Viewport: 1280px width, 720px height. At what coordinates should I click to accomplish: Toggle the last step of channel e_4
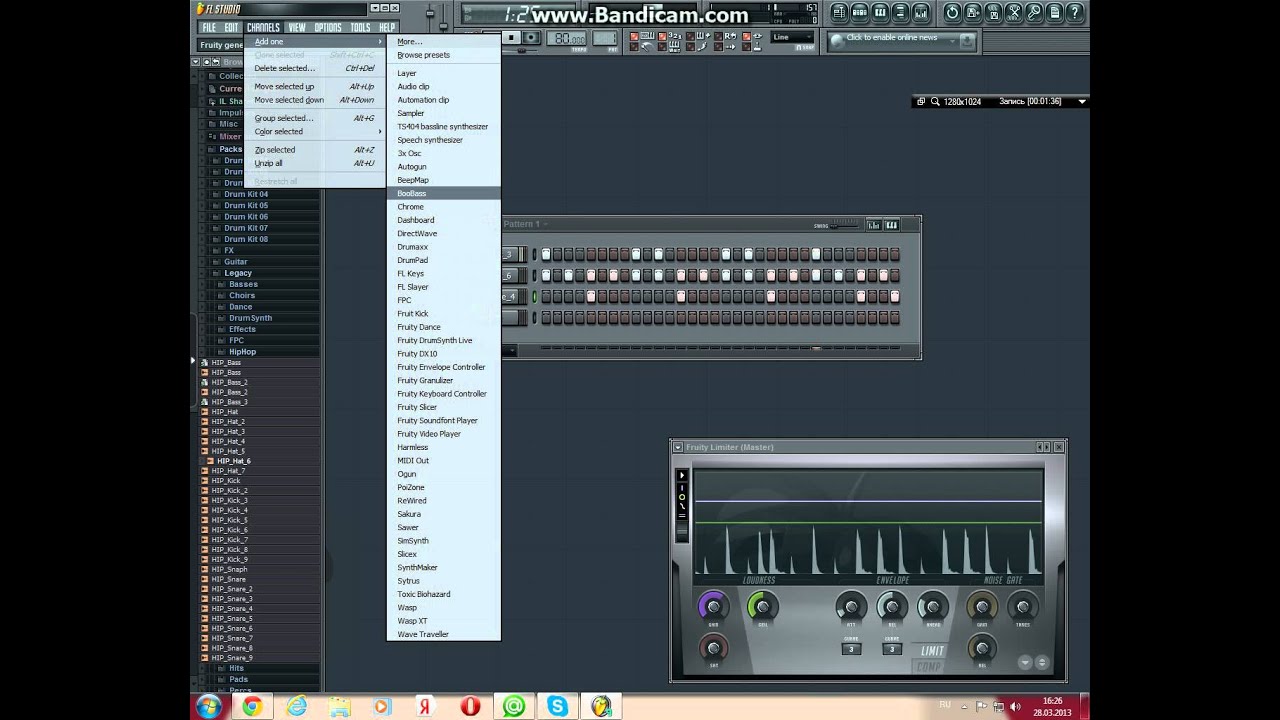pyautogui.click(x=894, y=296)
